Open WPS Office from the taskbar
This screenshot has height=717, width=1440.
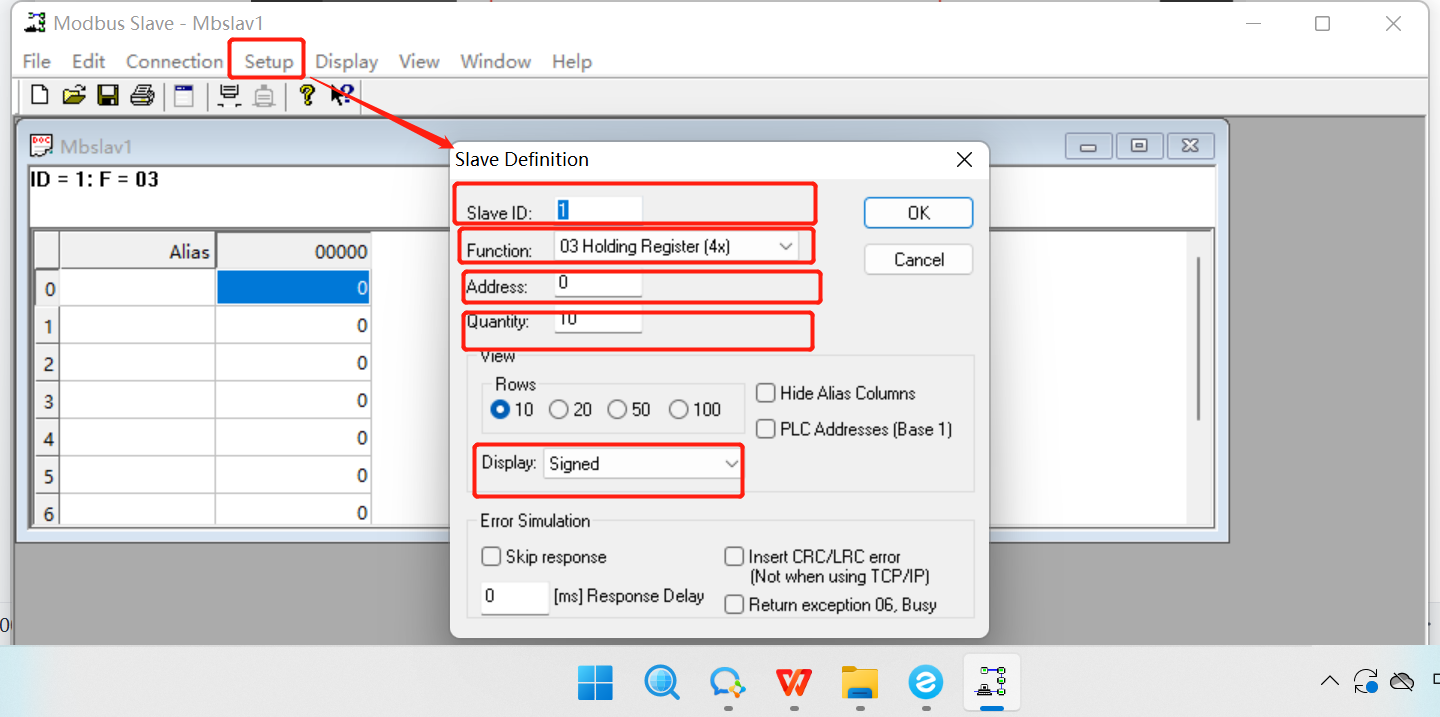(x=793, y=683)
